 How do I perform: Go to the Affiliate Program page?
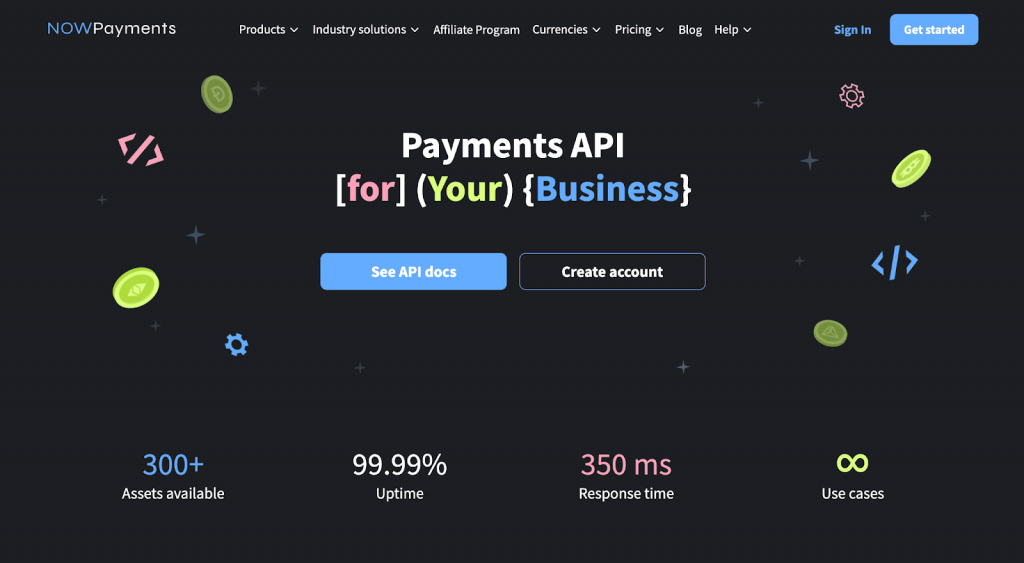tap(476, 30)
